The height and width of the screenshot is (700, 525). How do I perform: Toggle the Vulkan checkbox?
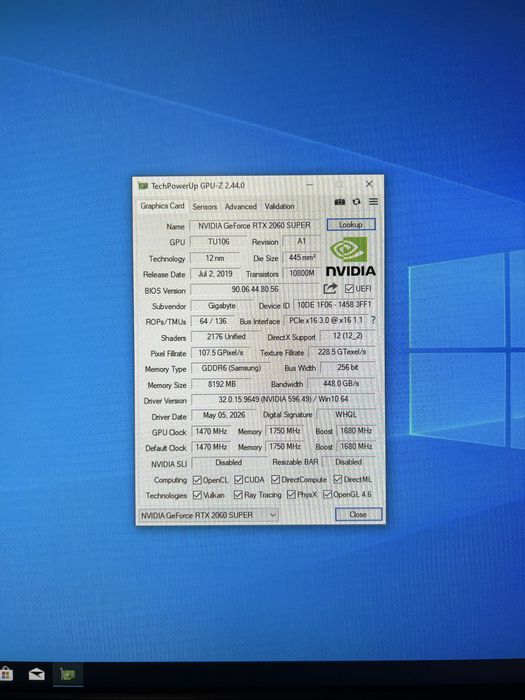tap(197, 495)
